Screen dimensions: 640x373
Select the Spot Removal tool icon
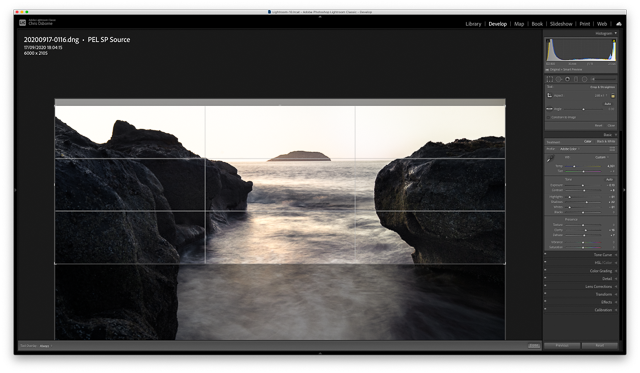(559, 79)
